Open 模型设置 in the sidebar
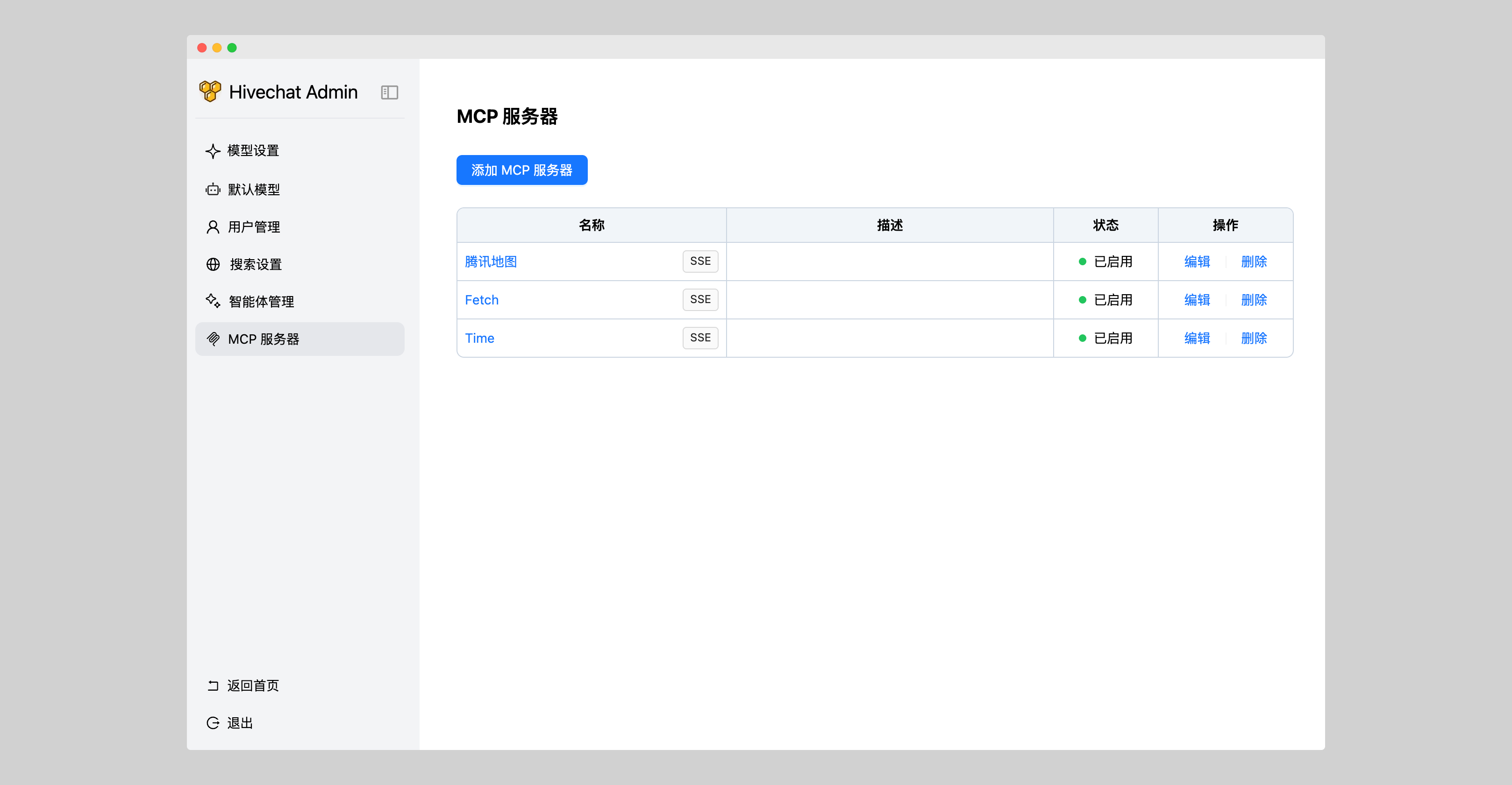The width and height of the screenshot is (1512, 785). pos(300,151)
